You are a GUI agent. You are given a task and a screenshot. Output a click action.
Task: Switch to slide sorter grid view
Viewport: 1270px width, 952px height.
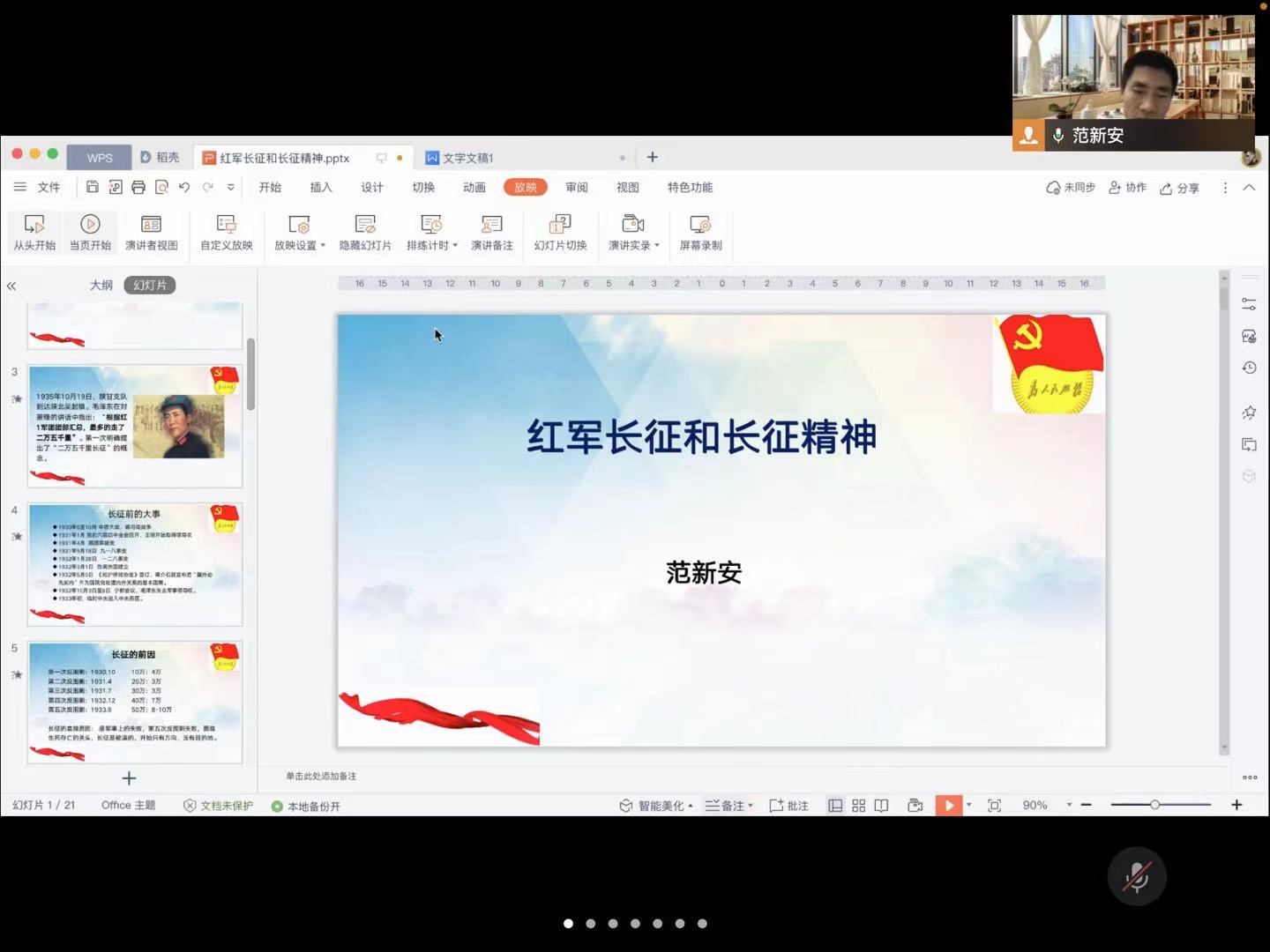[858, 806]
